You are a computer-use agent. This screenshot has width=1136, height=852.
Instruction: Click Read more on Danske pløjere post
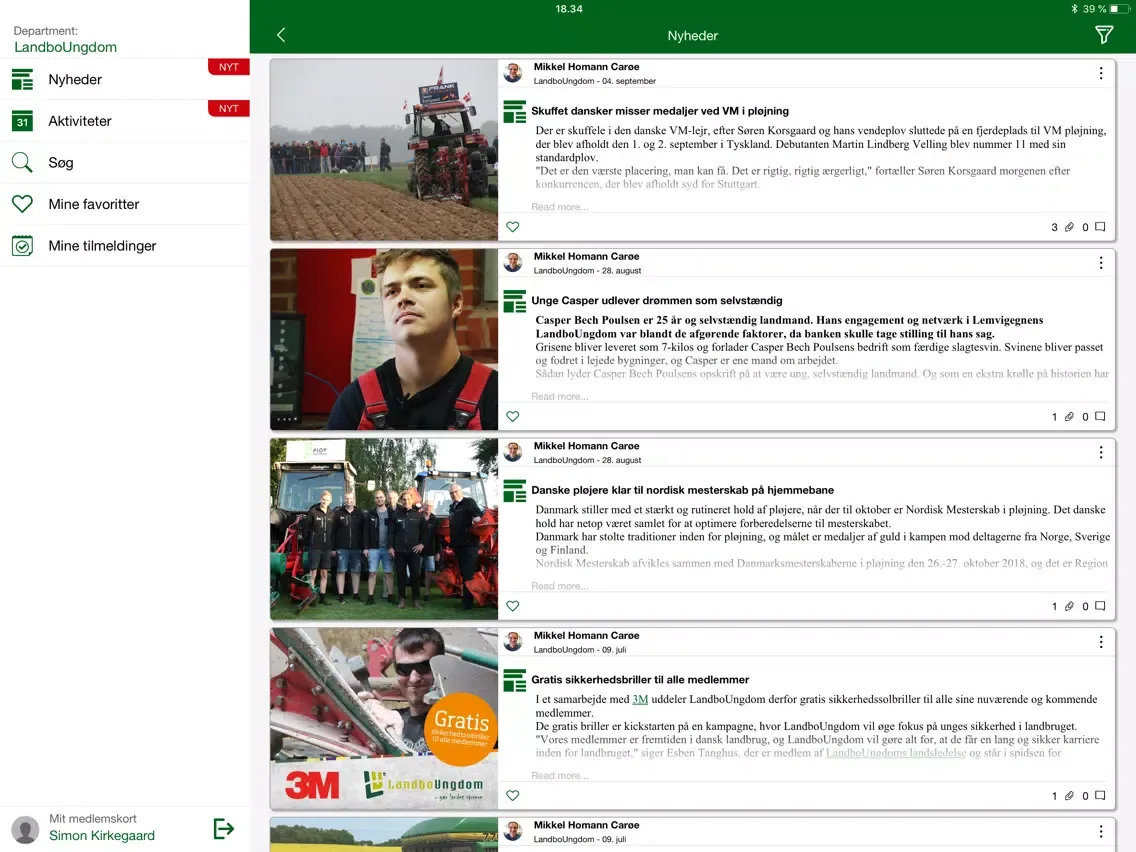[559, 586]
